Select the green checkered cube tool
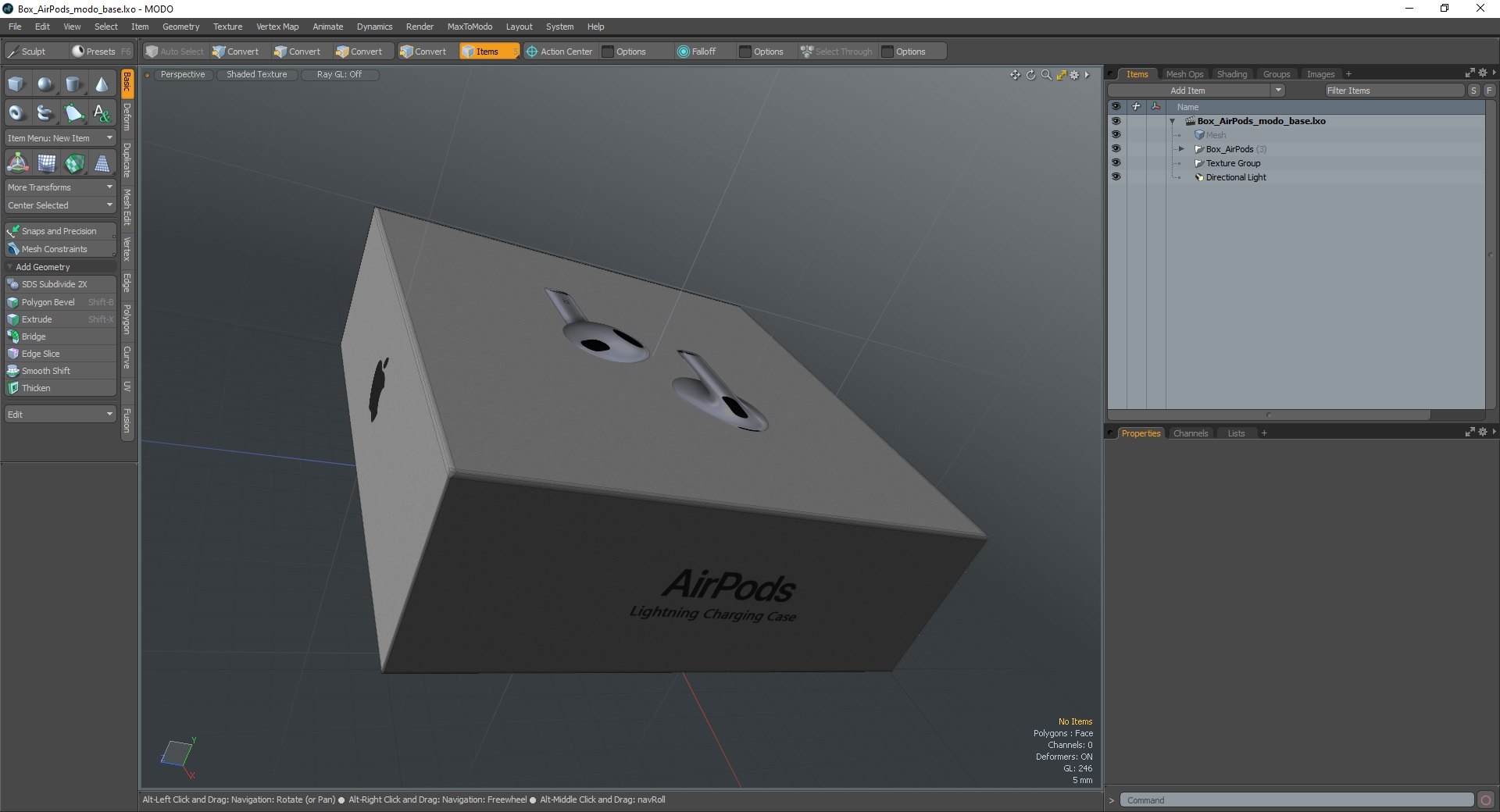 pos(74,163)
